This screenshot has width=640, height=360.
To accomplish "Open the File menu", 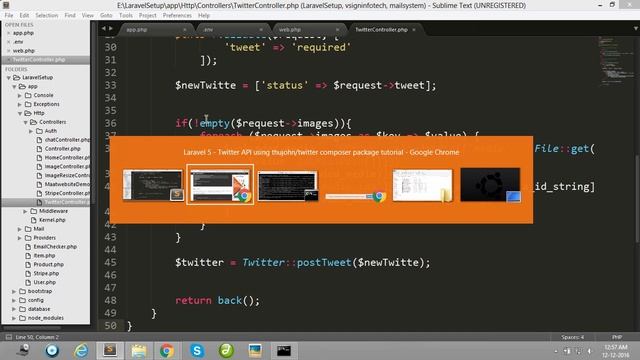I will (x=9, y=16).
